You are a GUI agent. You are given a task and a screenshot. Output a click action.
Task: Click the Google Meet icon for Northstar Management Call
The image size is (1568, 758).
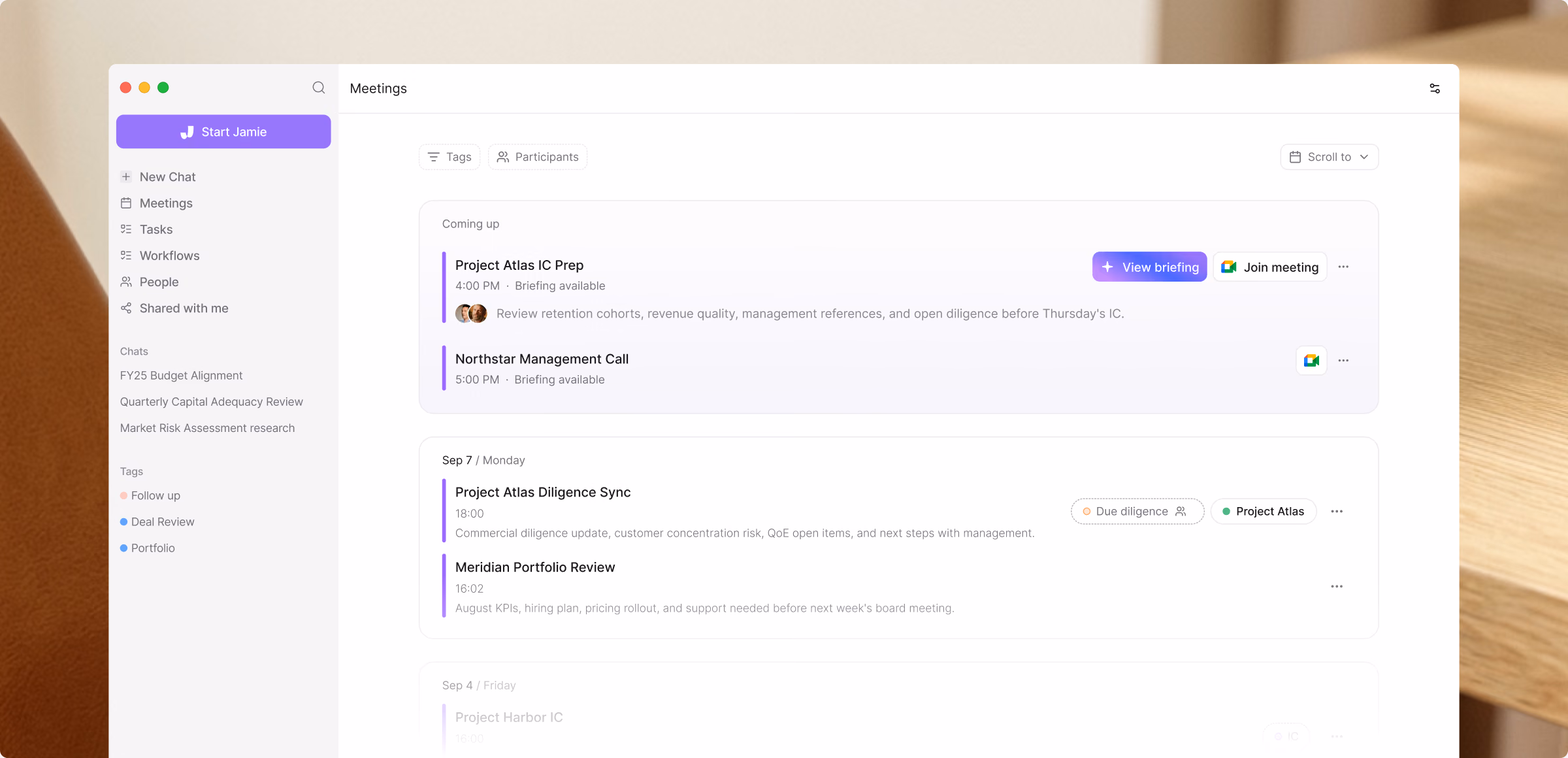tap(1311, 361)
